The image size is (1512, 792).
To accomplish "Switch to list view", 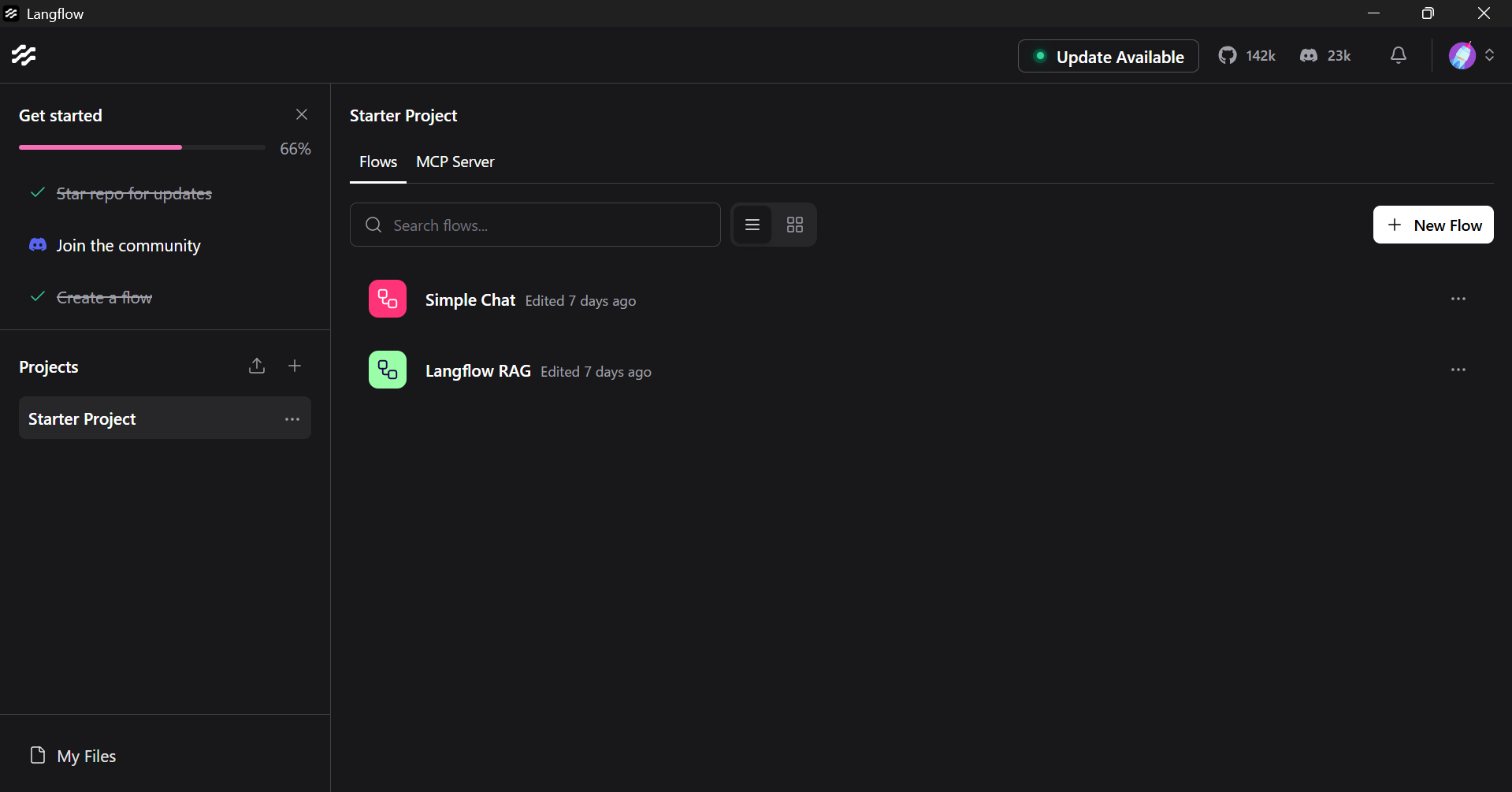I will click(752, 225).
